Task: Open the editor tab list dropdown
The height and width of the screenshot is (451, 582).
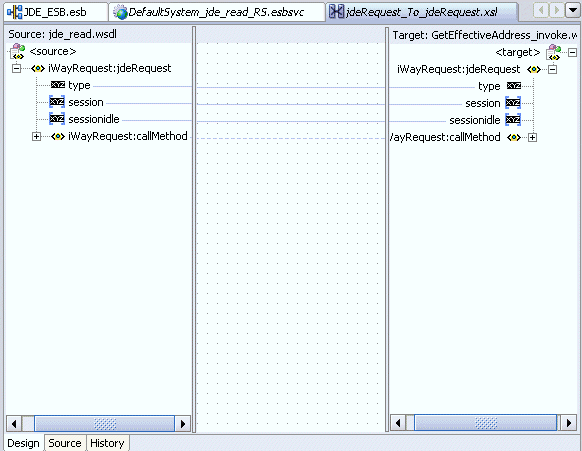Action: click(x=572, y=10)
